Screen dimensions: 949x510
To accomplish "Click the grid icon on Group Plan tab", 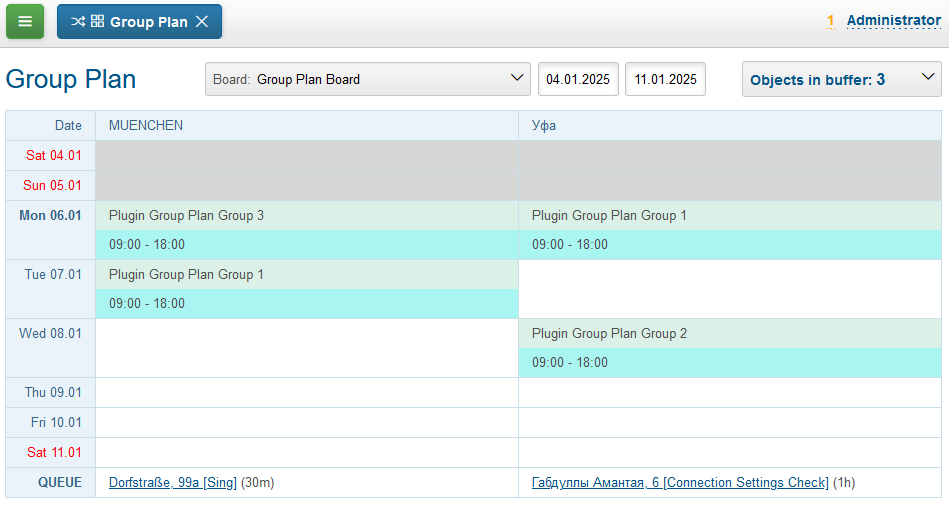I will [x=97, y=21].
